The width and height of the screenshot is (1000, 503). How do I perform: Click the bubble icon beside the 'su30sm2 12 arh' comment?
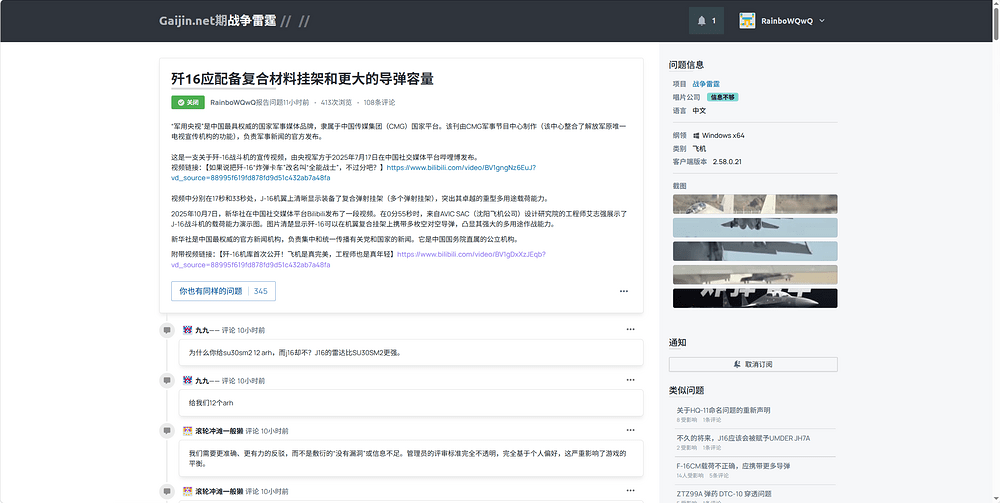(x=167, y=330)
